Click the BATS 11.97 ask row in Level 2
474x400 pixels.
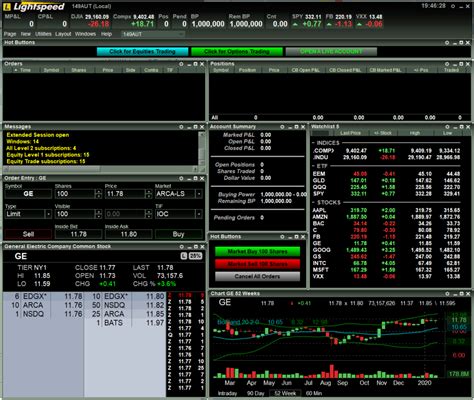(x=125, y=323)
